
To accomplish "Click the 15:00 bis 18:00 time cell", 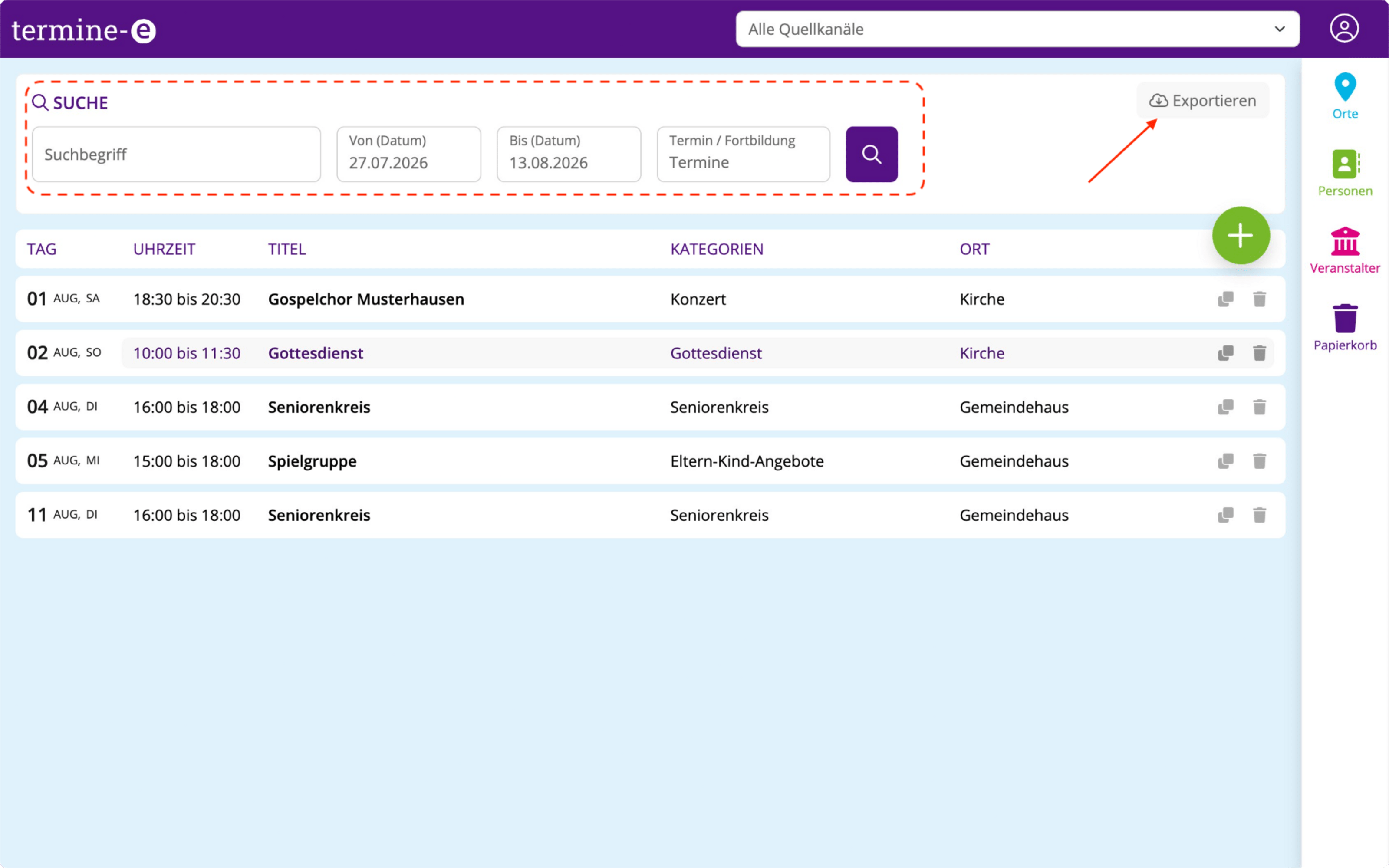I will pyautogui.click(x=187, y=461).
